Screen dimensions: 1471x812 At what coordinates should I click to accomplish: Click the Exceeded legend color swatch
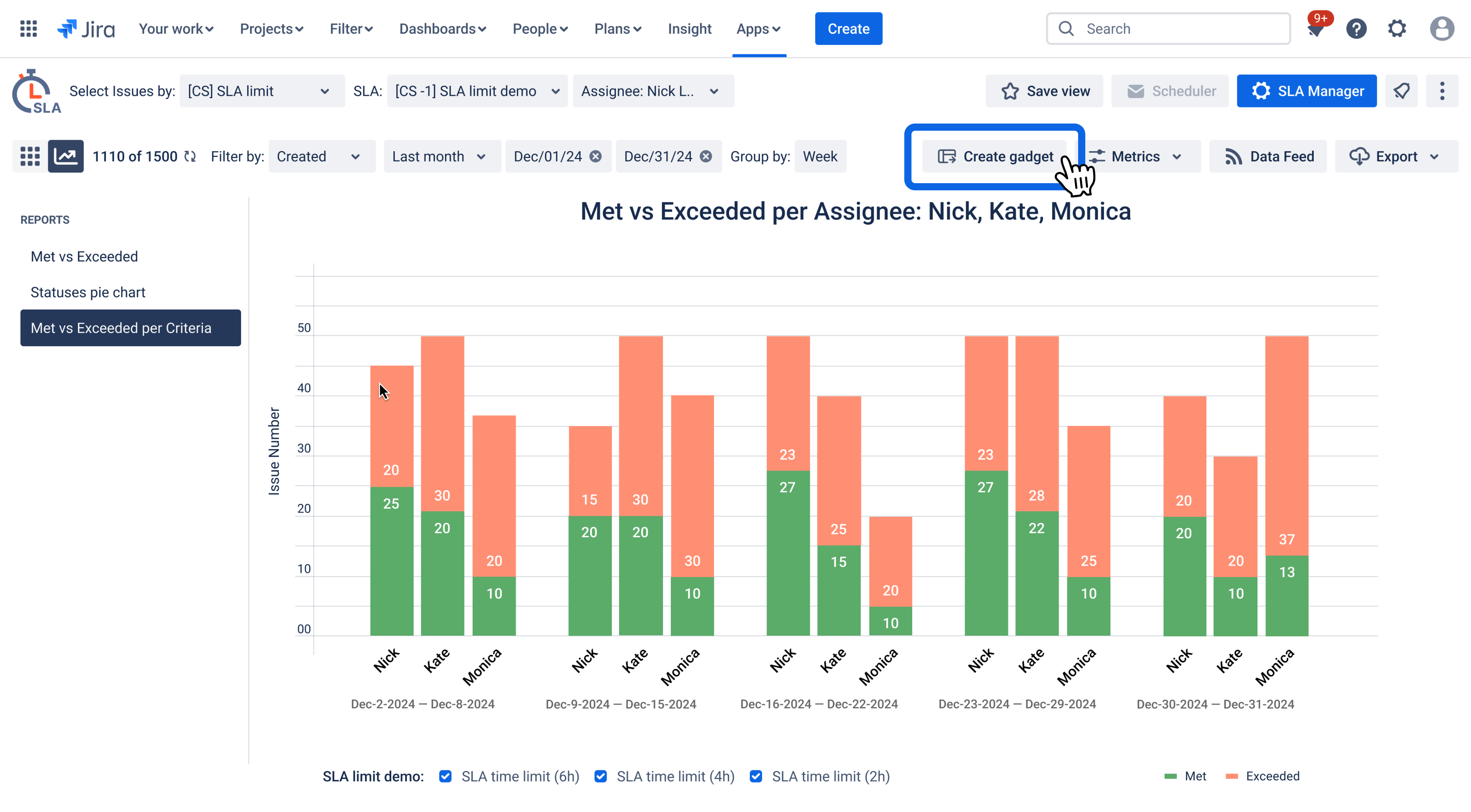[x=1232, y=776]
